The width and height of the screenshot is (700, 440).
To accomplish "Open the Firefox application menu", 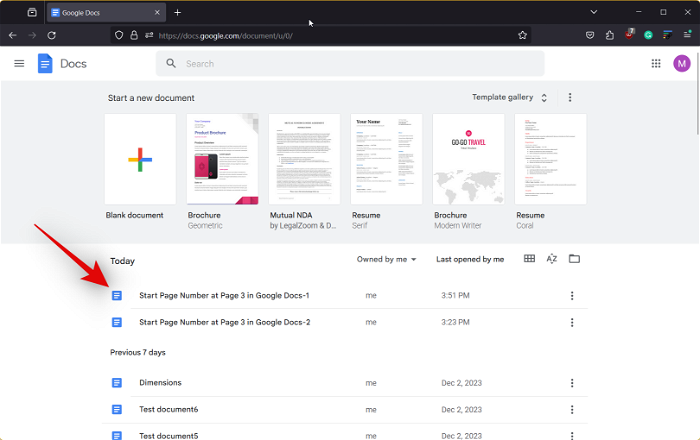I will tap(687, 35).
